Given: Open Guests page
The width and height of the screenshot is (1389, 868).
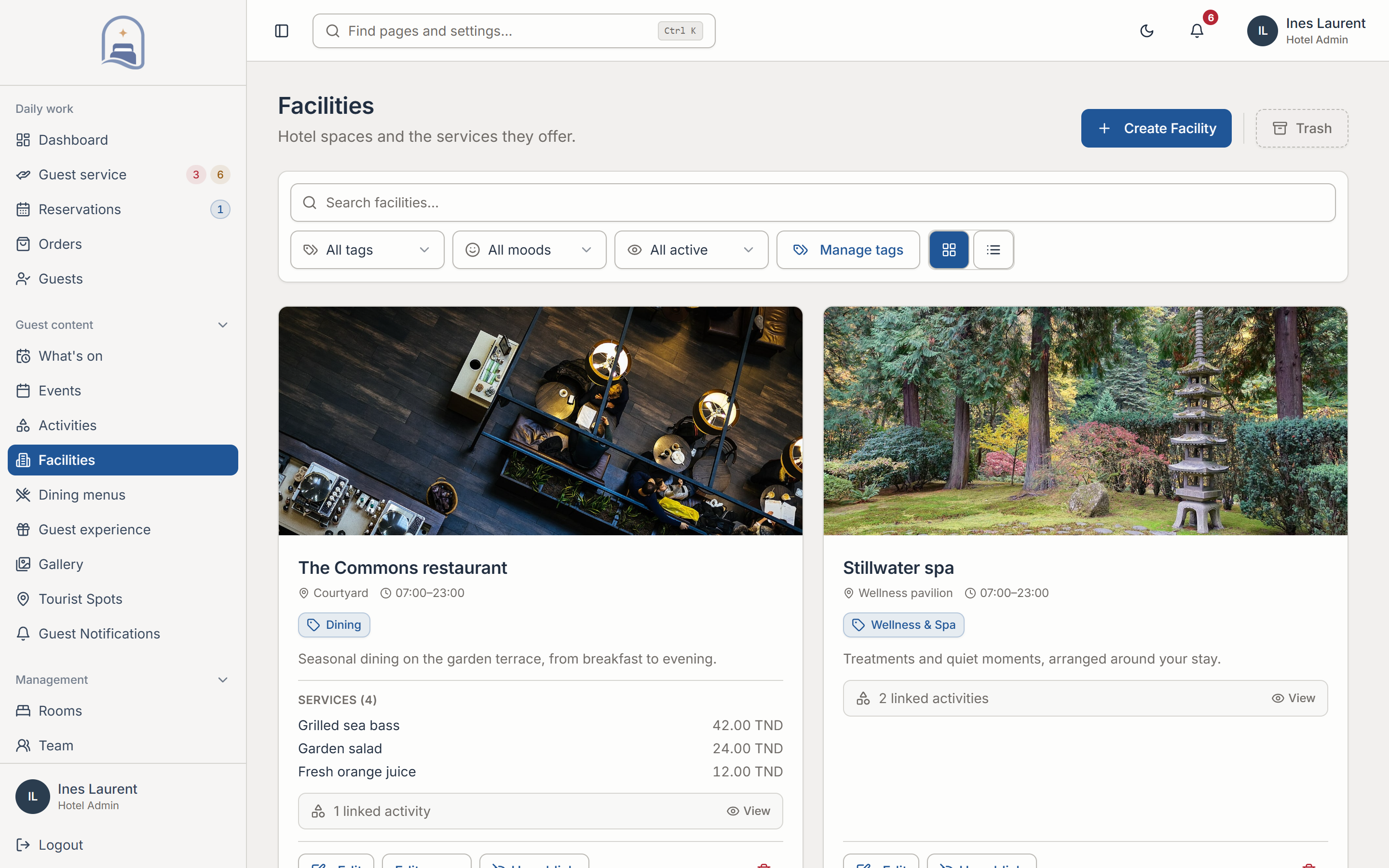Looking at the screenshot, I should (123, 279).
